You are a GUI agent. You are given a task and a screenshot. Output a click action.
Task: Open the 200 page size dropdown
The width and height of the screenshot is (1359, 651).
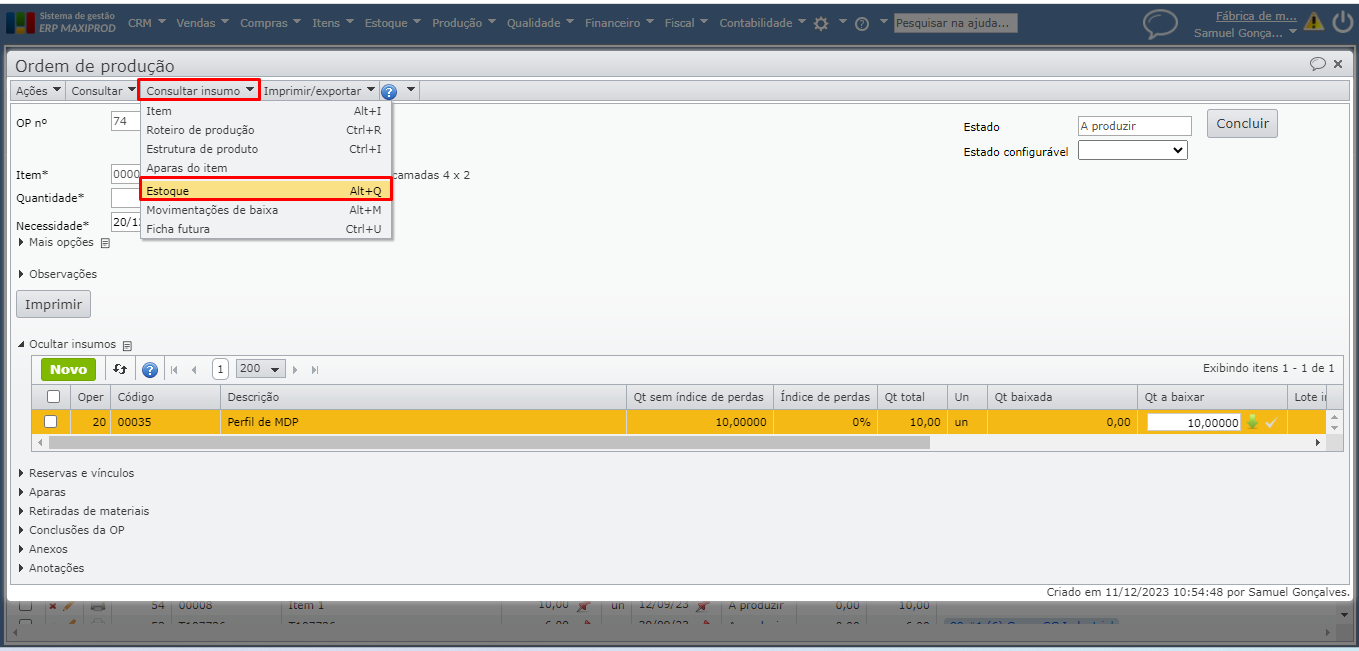(261, 369)
